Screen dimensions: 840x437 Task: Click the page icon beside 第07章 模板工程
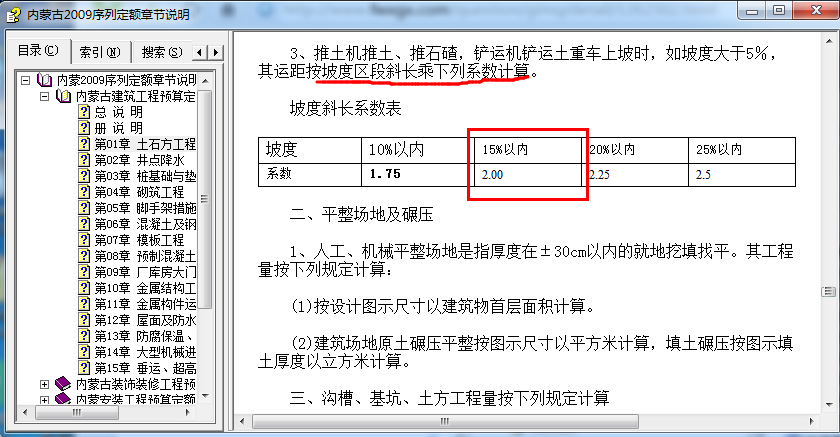[84, 240]
